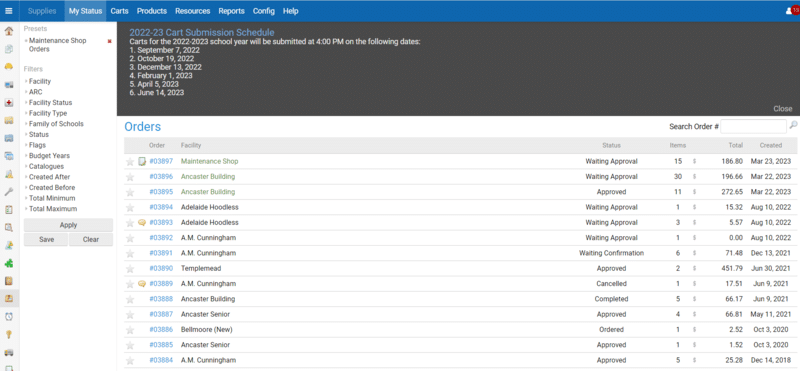Star order #03888
The height and width of the screenshot is (371, 800).
tap(130, 300)
